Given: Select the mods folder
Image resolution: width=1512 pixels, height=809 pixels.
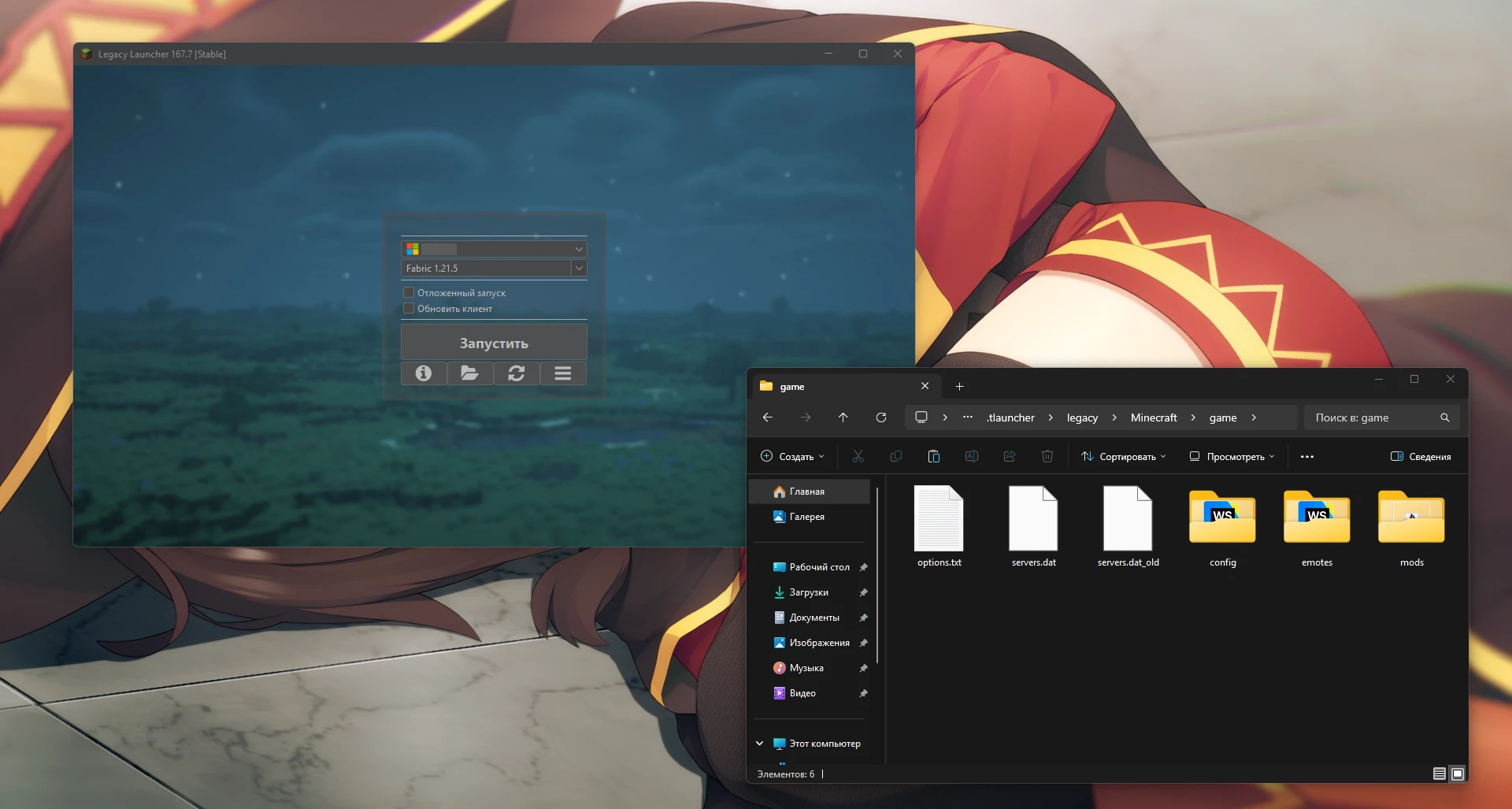Looking at the screenshot, I should 1411,527.
